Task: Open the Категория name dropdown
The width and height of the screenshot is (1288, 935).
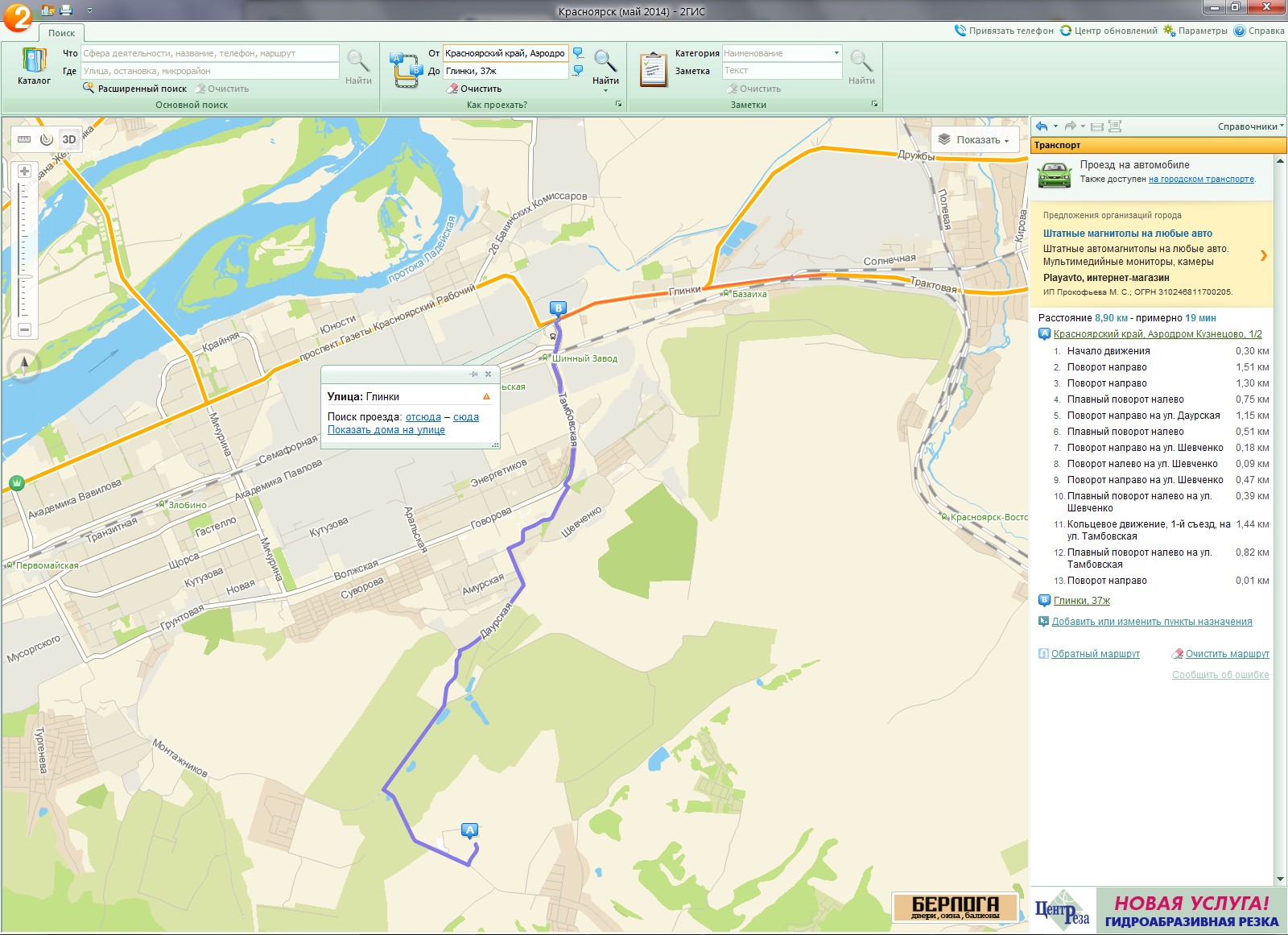Action: click(836, 53)
